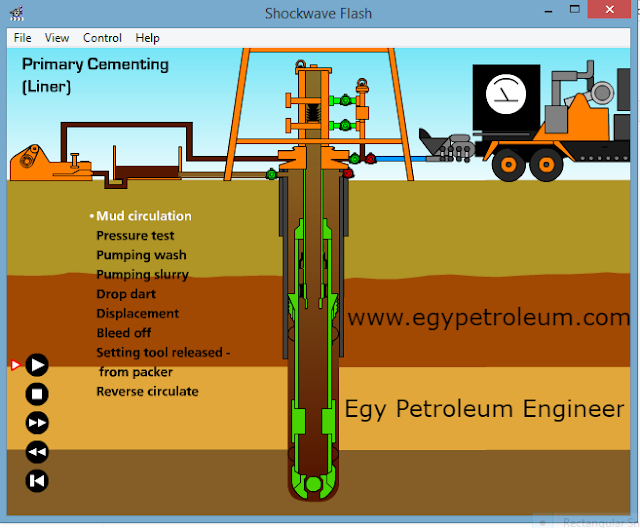Click the www.egypetroleum.com text

click(489, 317)
